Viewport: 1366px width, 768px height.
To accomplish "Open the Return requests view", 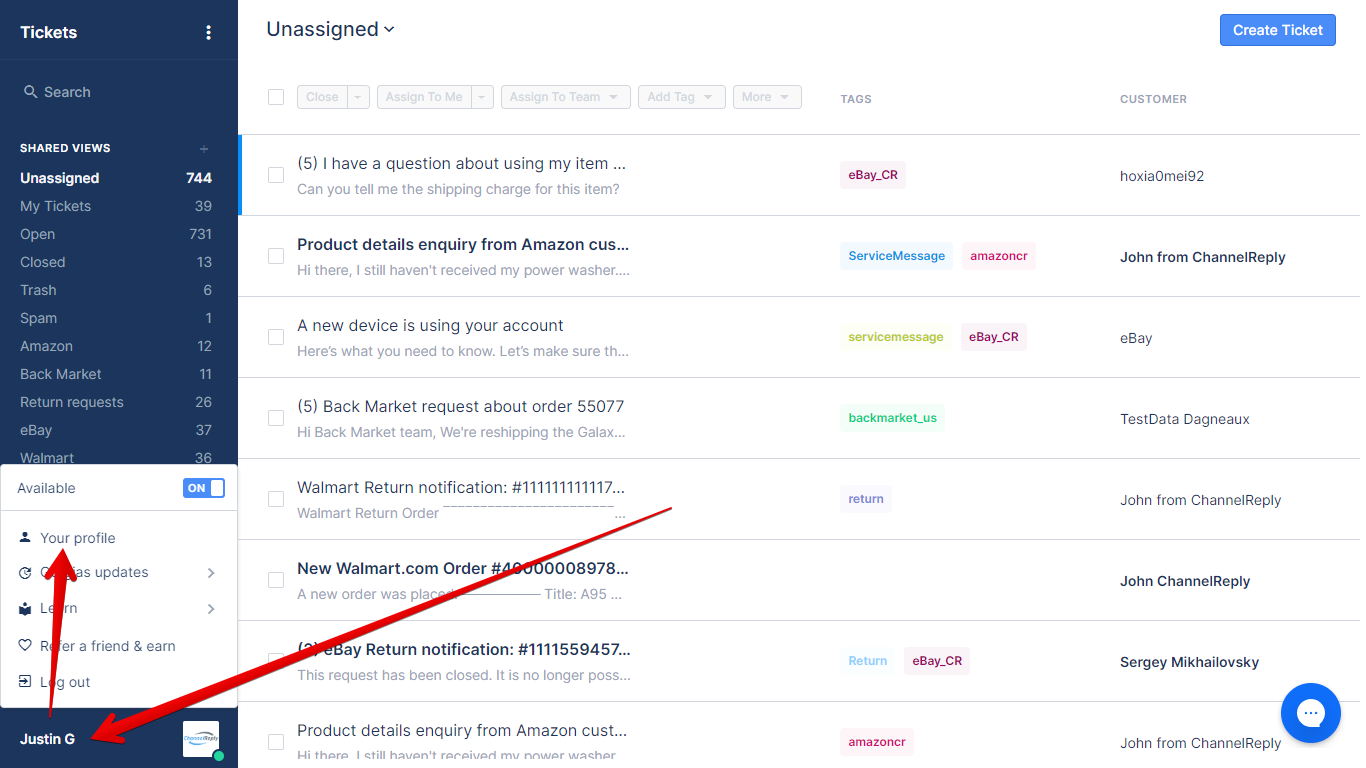I will tap(116, 402).
